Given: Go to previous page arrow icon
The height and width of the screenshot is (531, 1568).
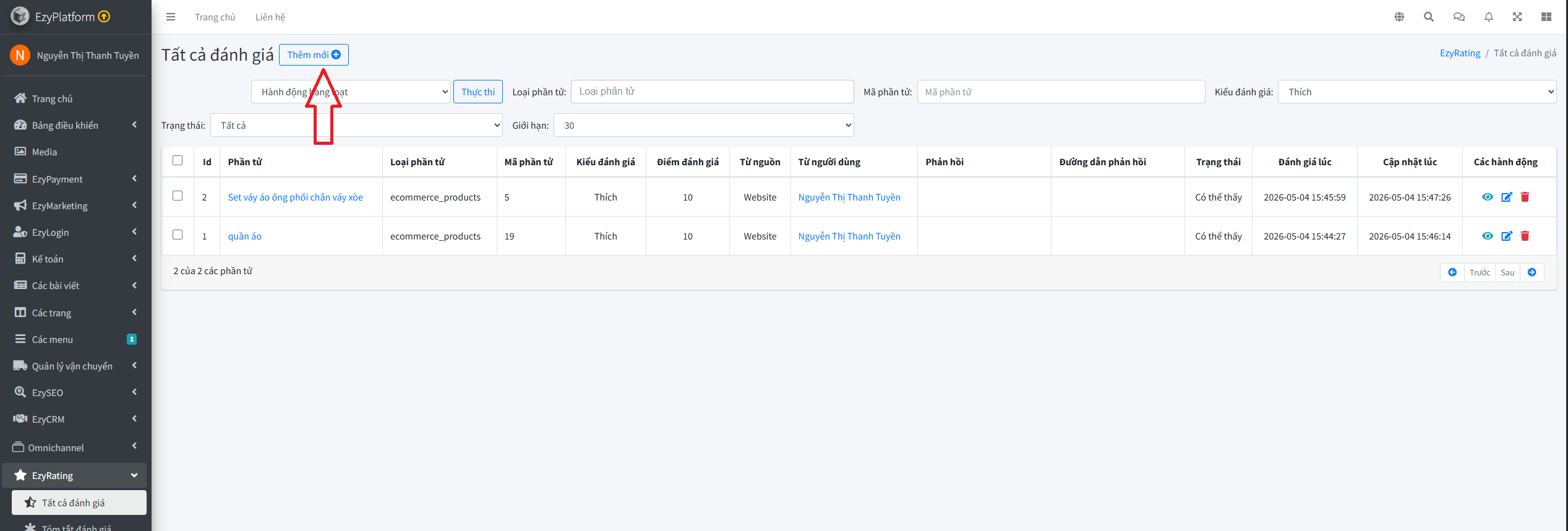Looking at the screenshot, I should [x=1452, y=272].
